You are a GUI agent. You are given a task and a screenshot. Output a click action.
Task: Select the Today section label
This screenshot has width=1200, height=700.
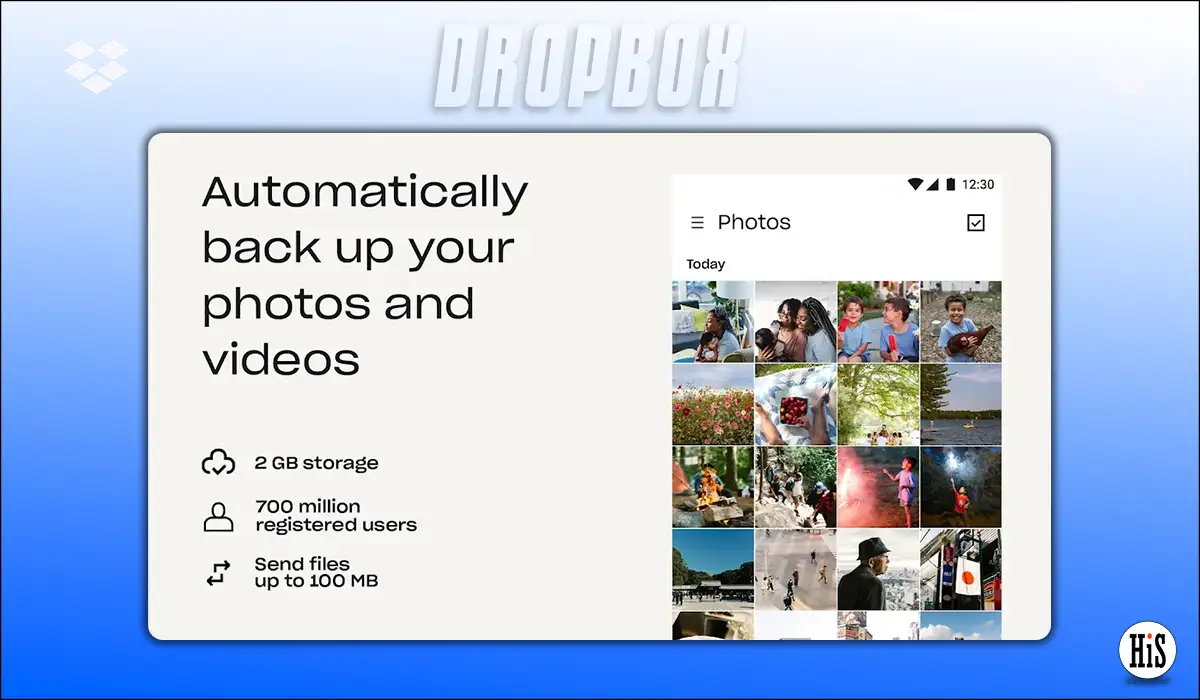[x=704, y=264]
